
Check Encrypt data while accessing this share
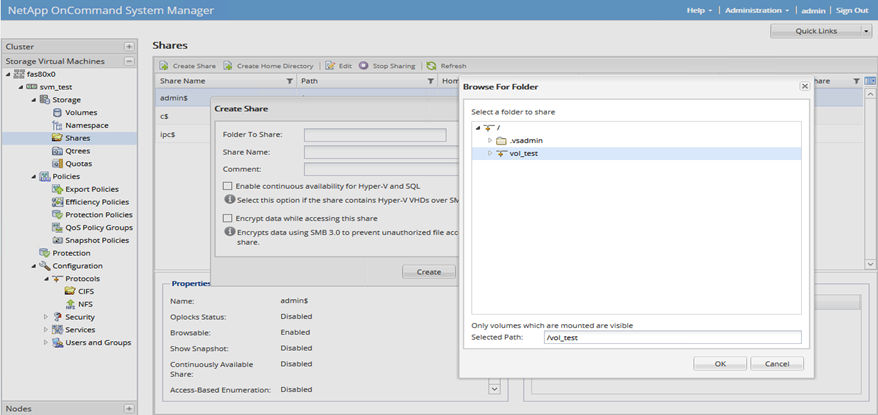point(228,218)
